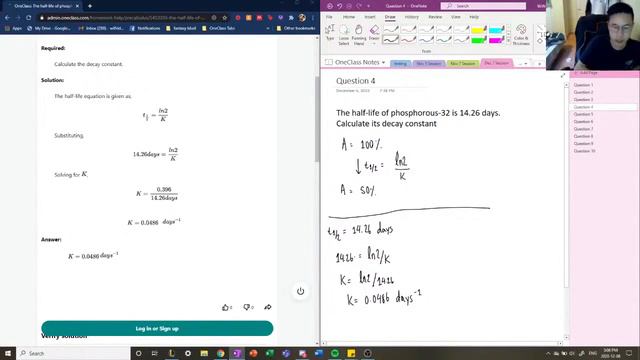Open the OneClass Notes notebook dropdown
Screen dimensions: 640x360
(383, 62)
